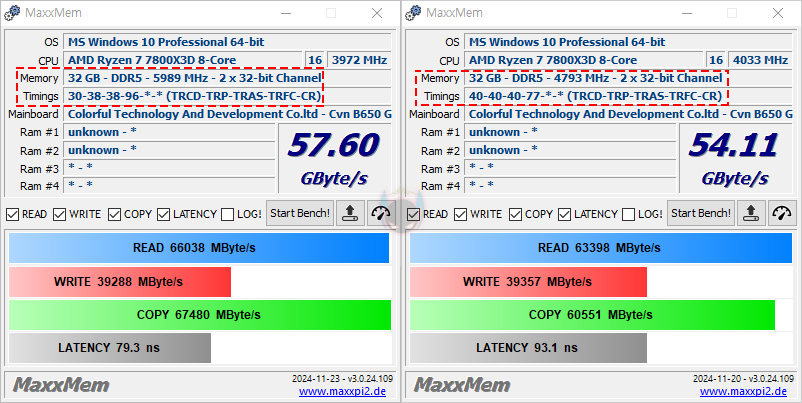Click COPY 60551 MByte/s bar

592,315
